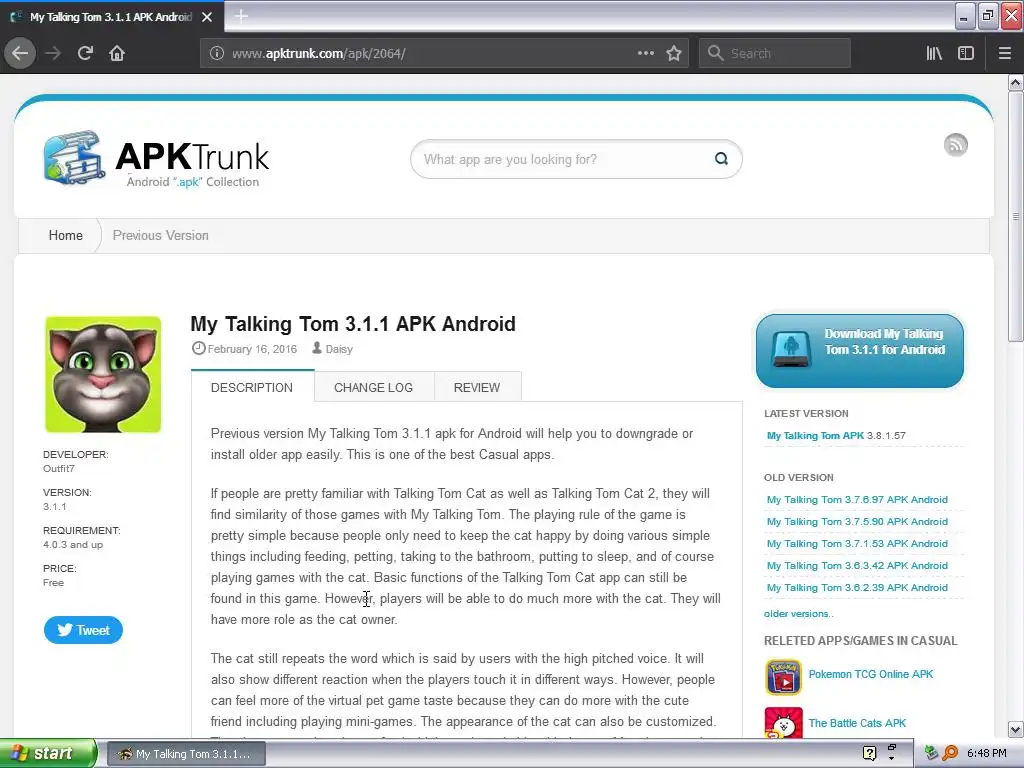Screen dimensions: 1024x768
Task: Click the vertical scrollbar thumb
Action: (x=1015, y=216)
